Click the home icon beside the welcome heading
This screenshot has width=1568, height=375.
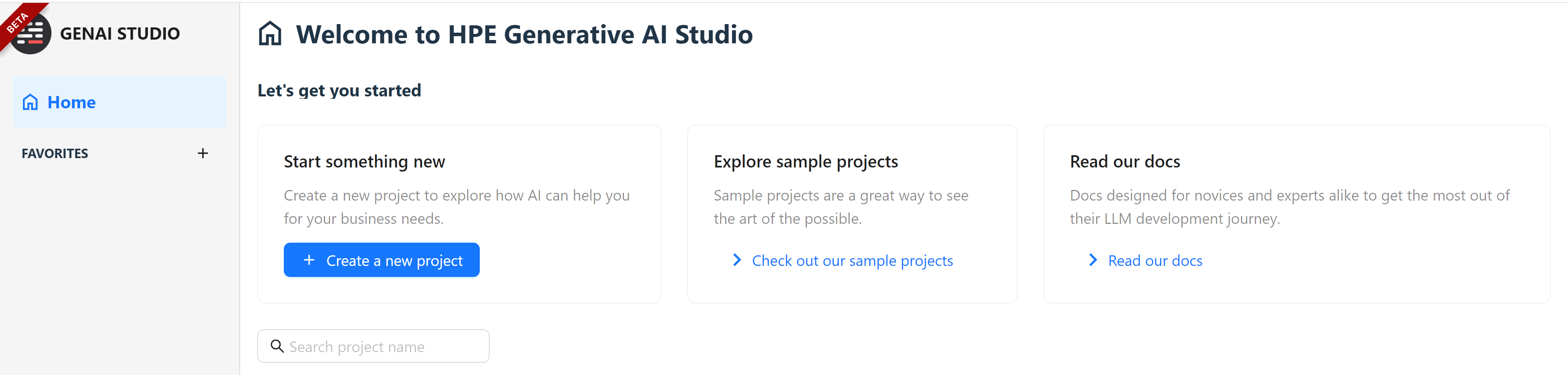[x=270, y=33]
